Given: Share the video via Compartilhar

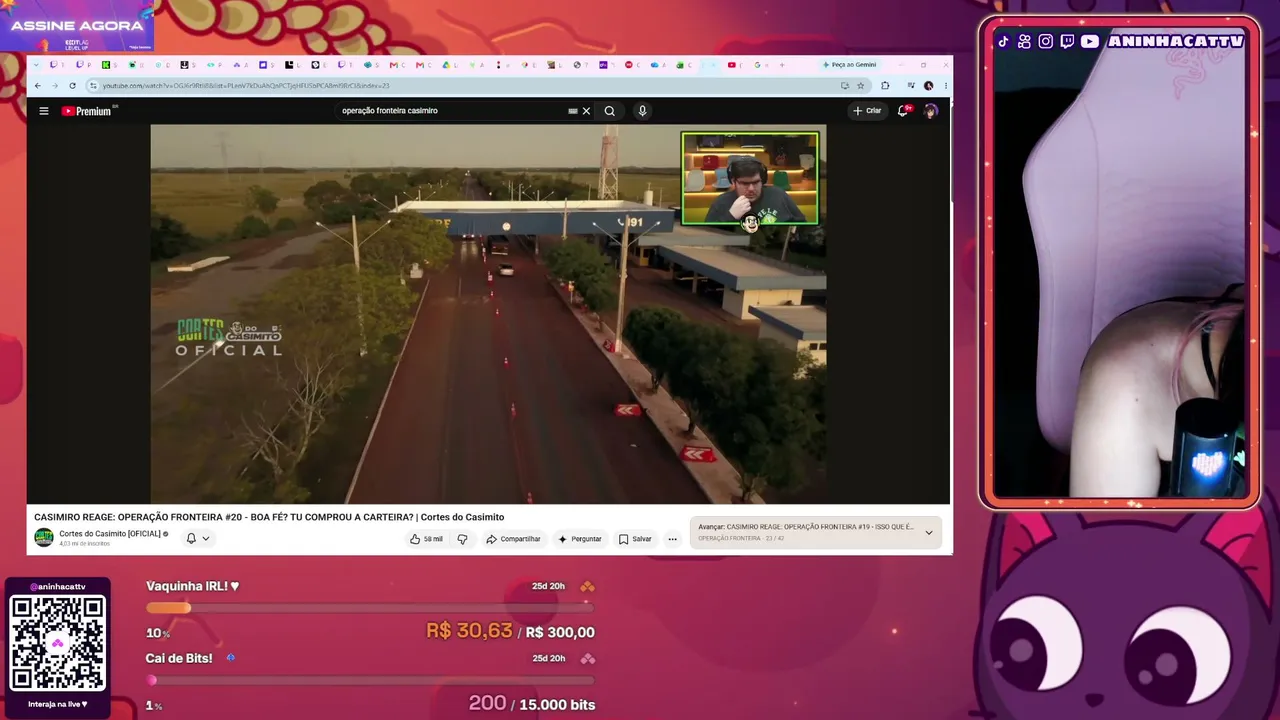Looking at the screenshot, I should tap(513, 539).
